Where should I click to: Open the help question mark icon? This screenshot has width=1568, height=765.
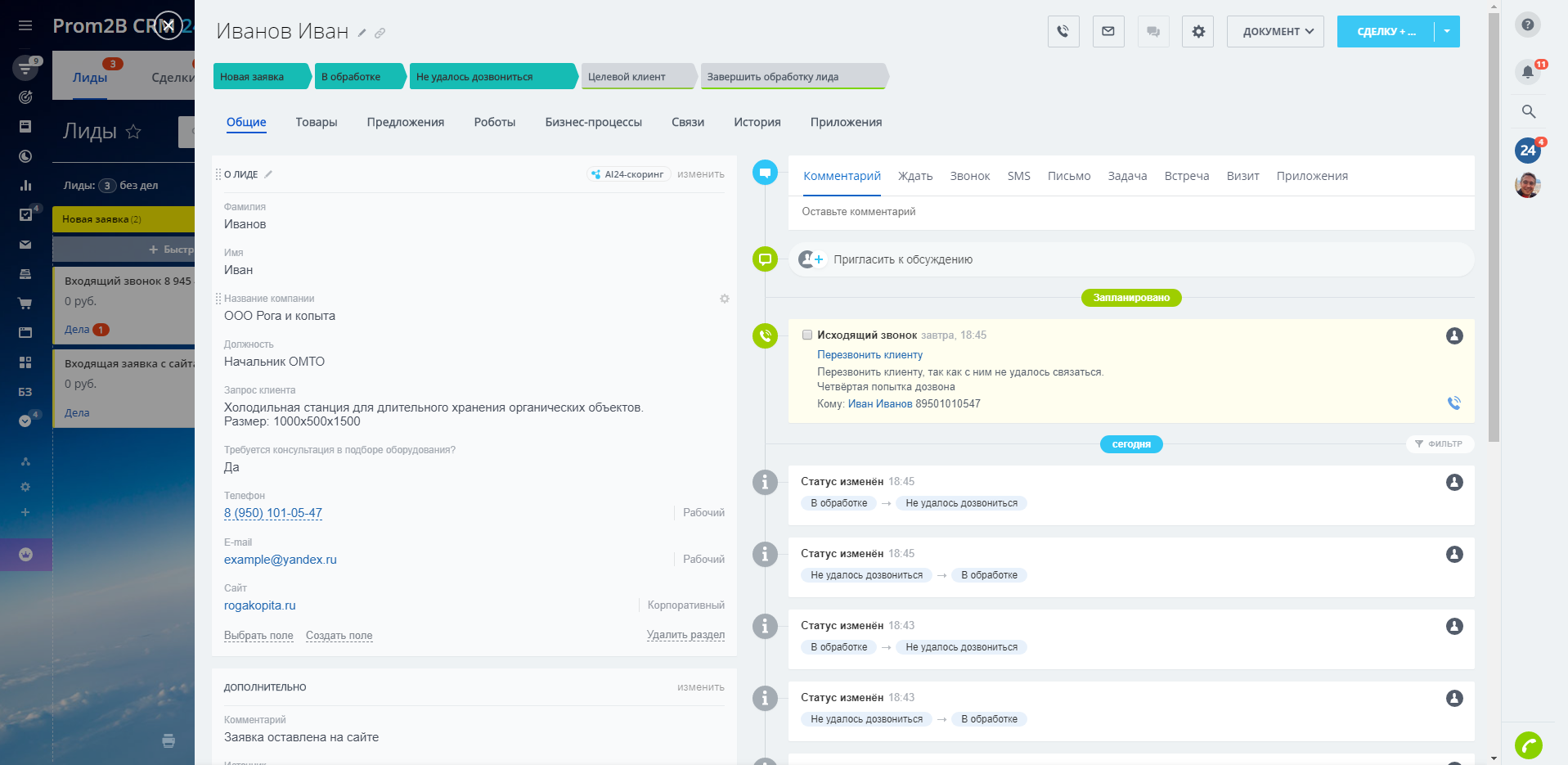click(x=1527, y=25)
